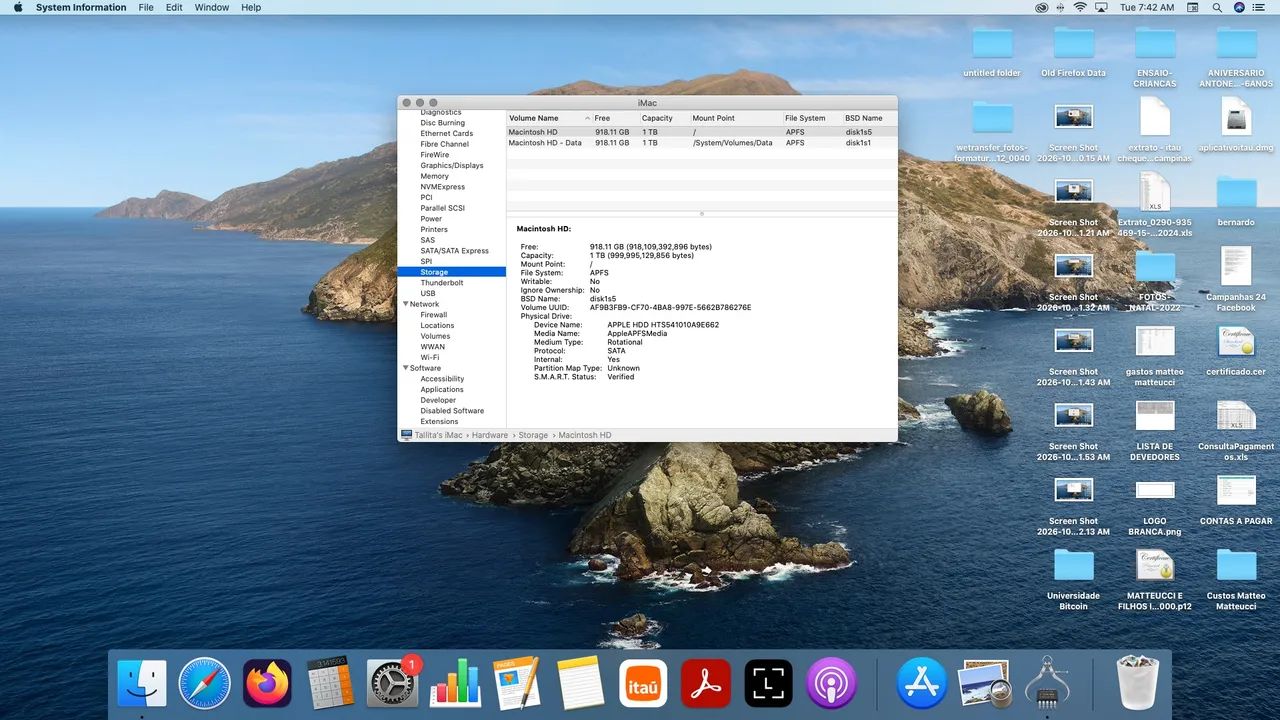1280x720 pixels.
Task: Open the Help menu
Action: [251, 7]
